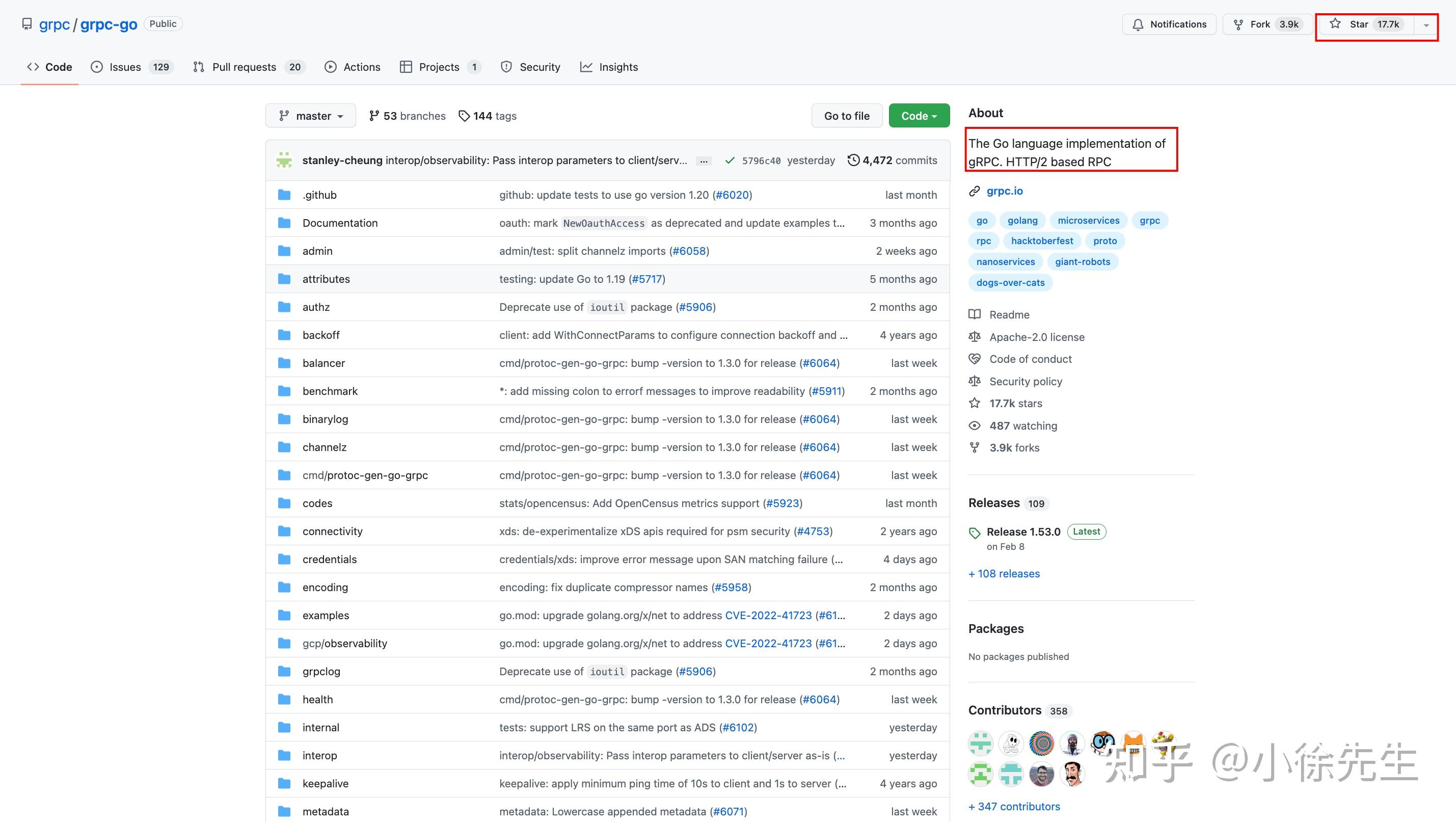Open the 144 tags icon link
This screenshot has width=1456, height=822.
point(464,116)
